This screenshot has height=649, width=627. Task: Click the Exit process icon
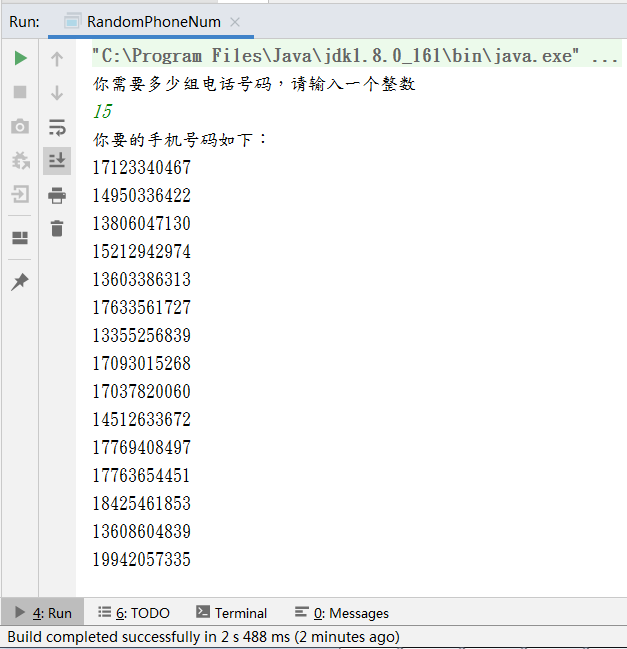[20, 194]
